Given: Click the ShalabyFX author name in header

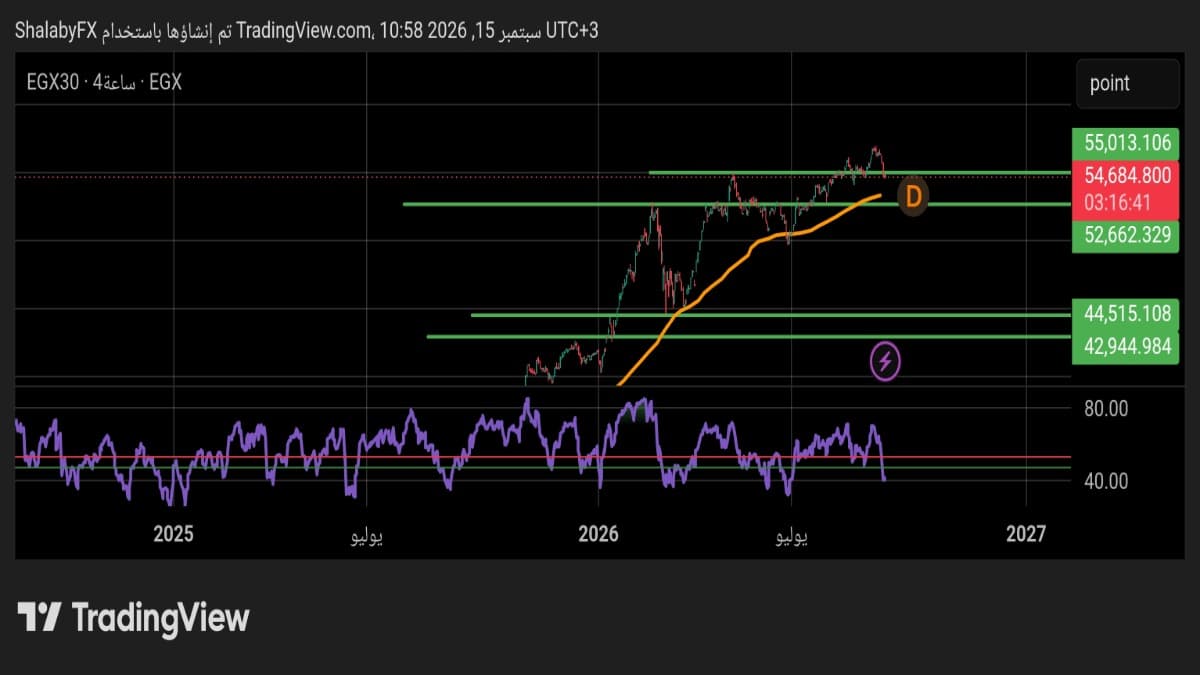Looking at the screenshot, I should 55,31.
